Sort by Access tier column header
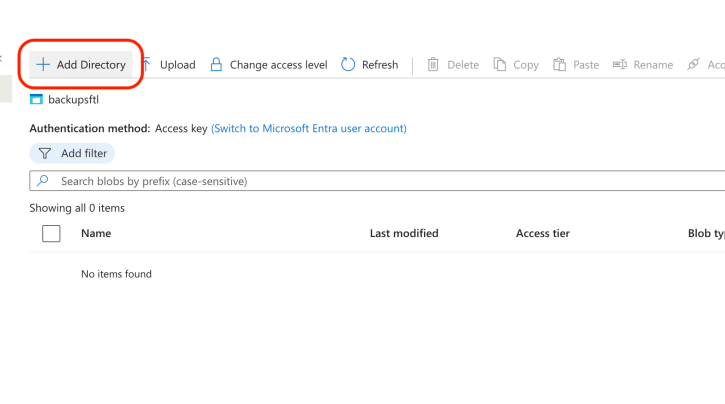Image resolution: width=725 pixels, height=404 pixels. click(x=542, y=234)
